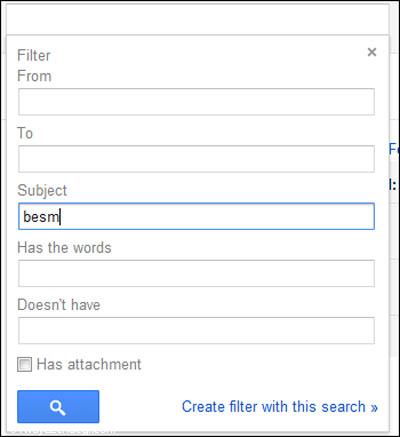Click the Filter heading text
This screenshot has width=400, height=437.
pyautogui.click(x=34, y=55)
